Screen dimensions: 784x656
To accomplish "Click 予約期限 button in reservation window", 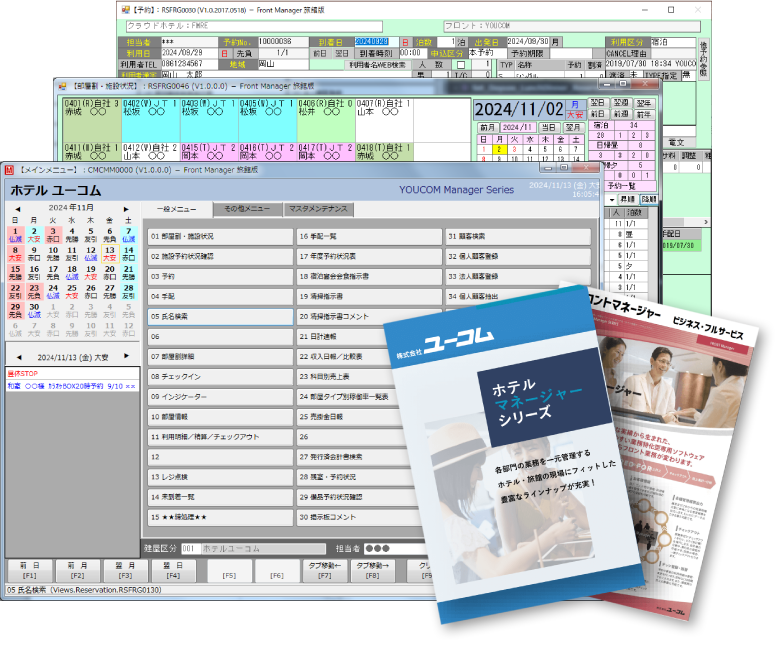I will 528,54.
